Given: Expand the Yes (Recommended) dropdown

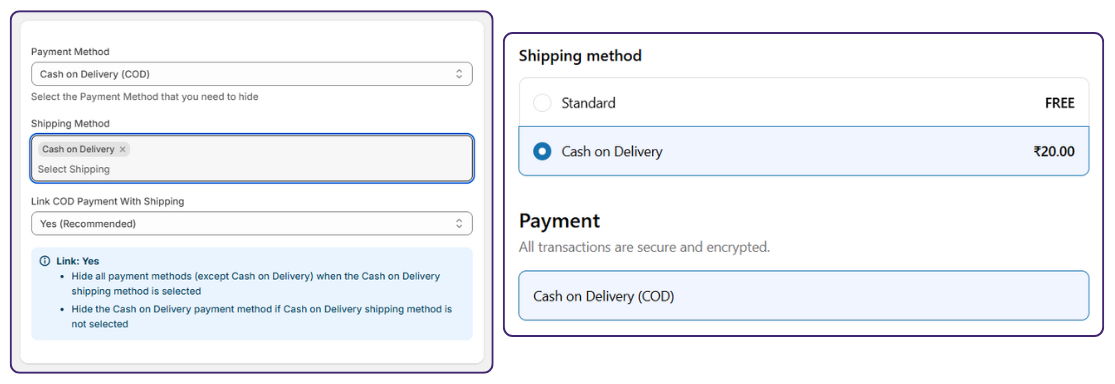Looking at the screenshot, I should (x=252, y=223).
